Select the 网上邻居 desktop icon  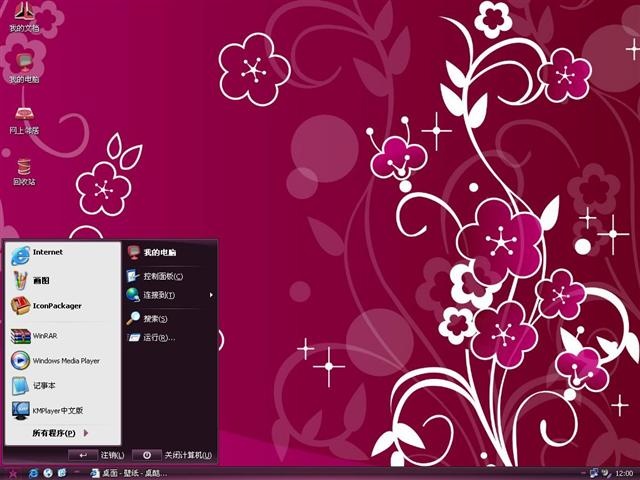(24, 120)
